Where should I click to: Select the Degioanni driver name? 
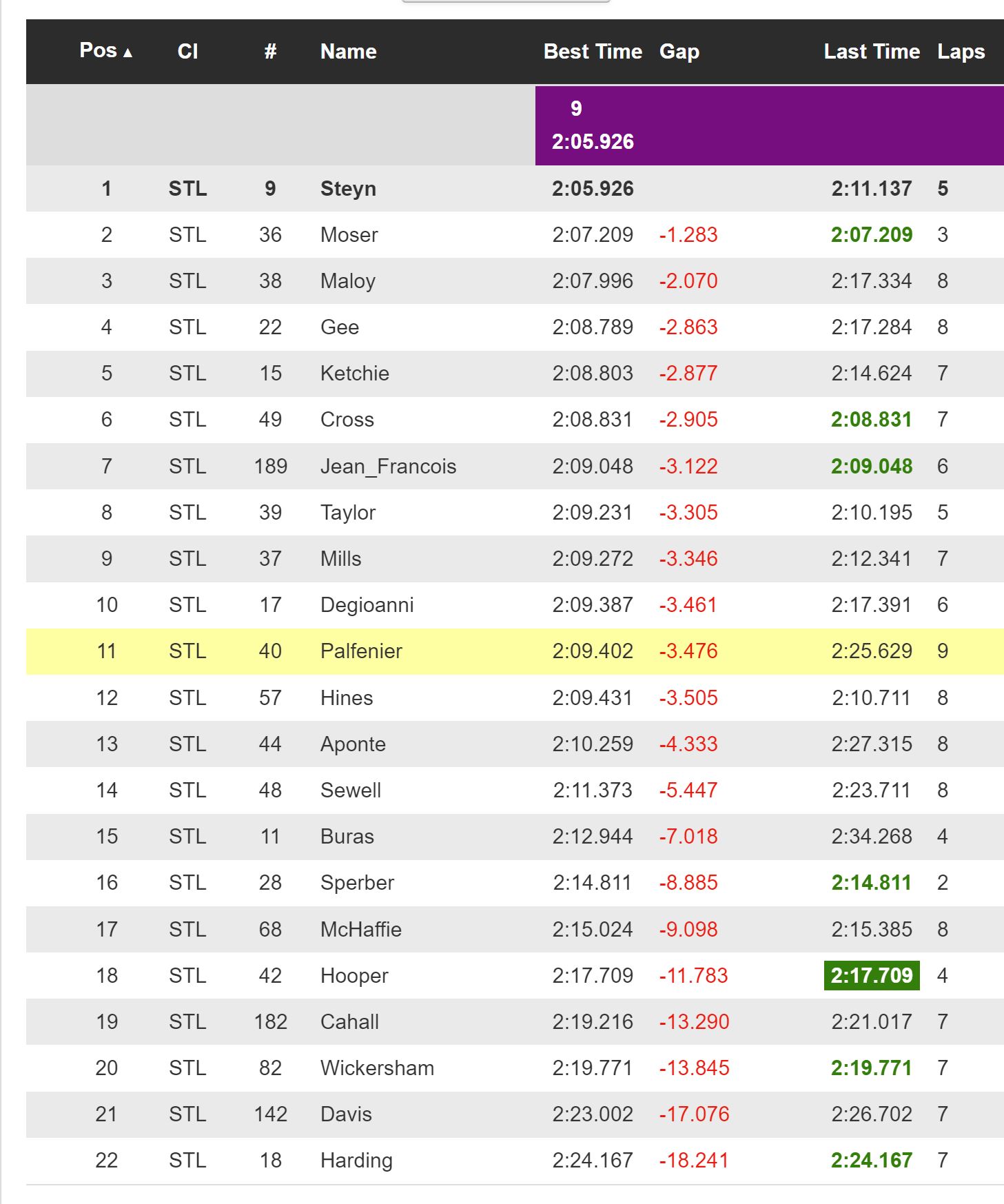[x=367, y=605]
